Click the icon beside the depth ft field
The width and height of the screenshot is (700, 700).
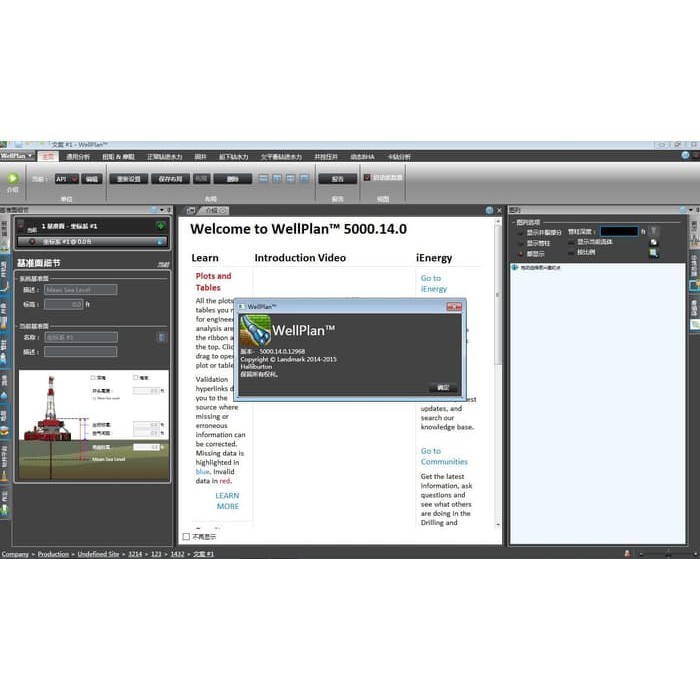point(654,231)
